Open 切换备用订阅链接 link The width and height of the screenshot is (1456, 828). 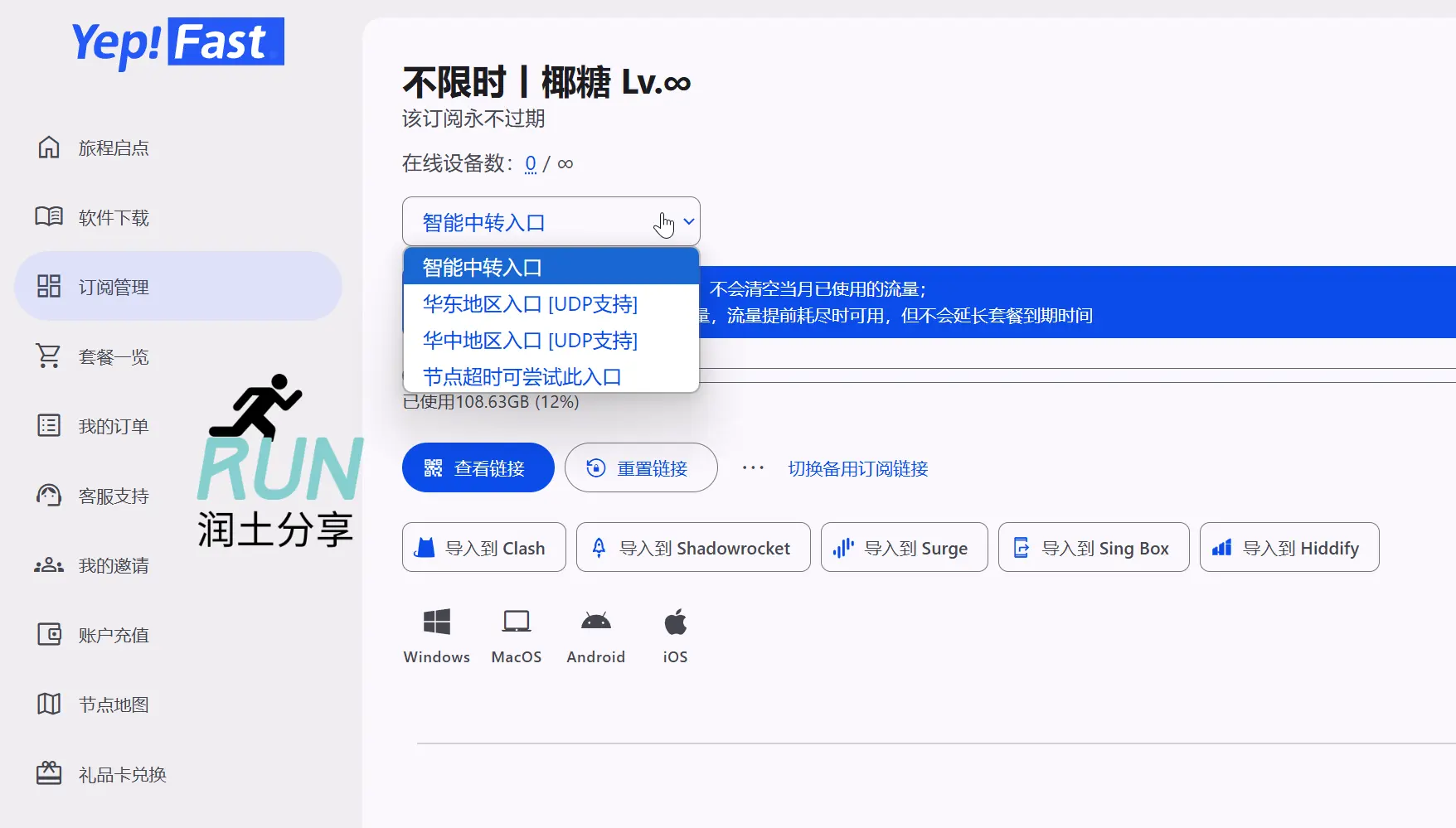point(857,468)
